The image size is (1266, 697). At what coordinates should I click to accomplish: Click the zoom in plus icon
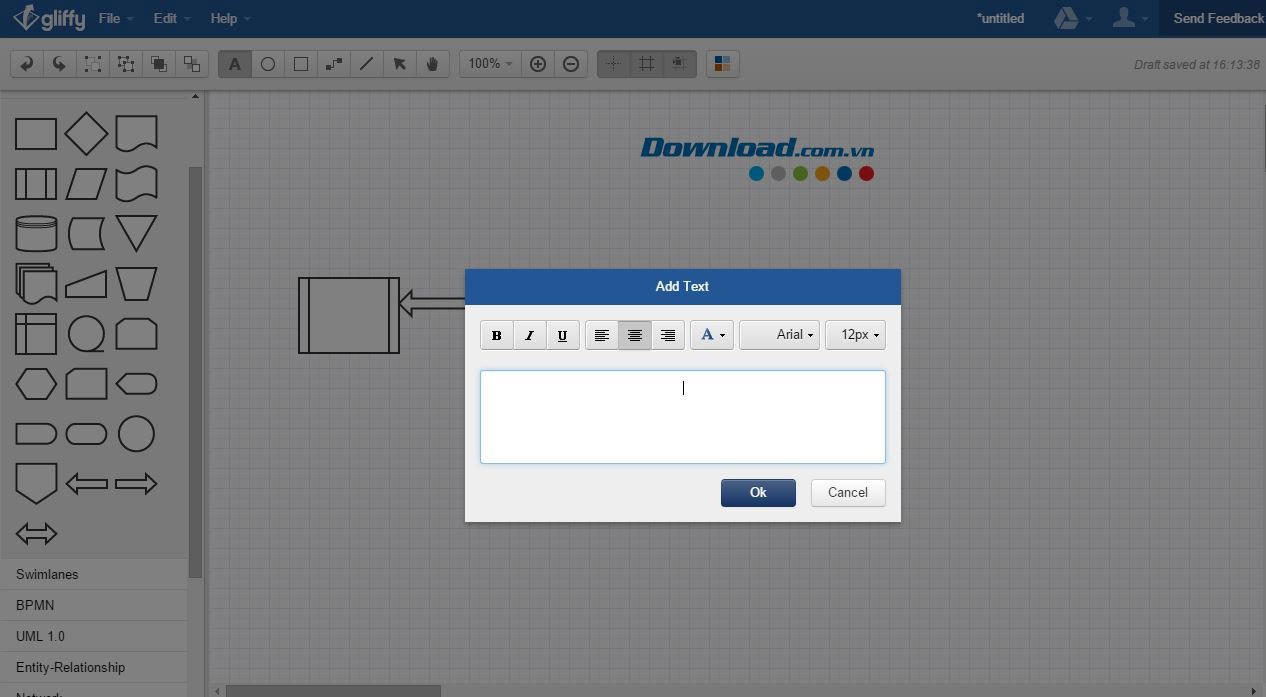(x=538, y=64)
